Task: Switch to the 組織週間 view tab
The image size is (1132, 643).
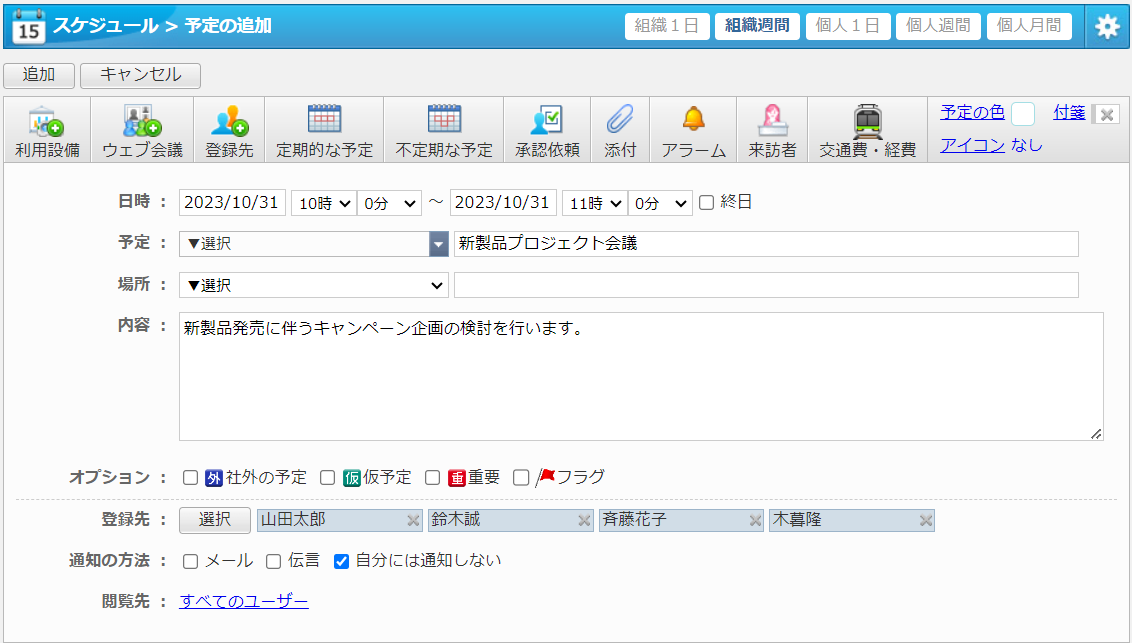Action: click(757, 27)
